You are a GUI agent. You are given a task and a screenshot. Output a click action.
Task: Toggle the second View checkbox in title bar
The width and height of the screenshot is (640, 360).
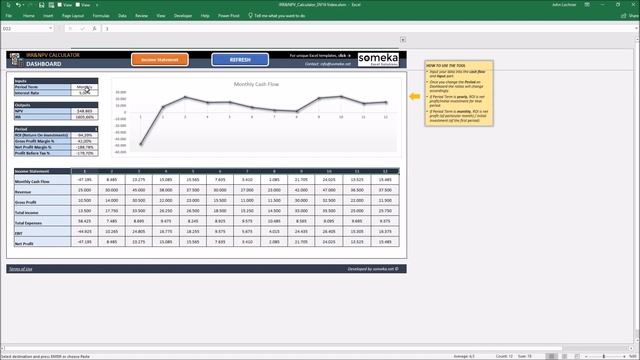78,5
